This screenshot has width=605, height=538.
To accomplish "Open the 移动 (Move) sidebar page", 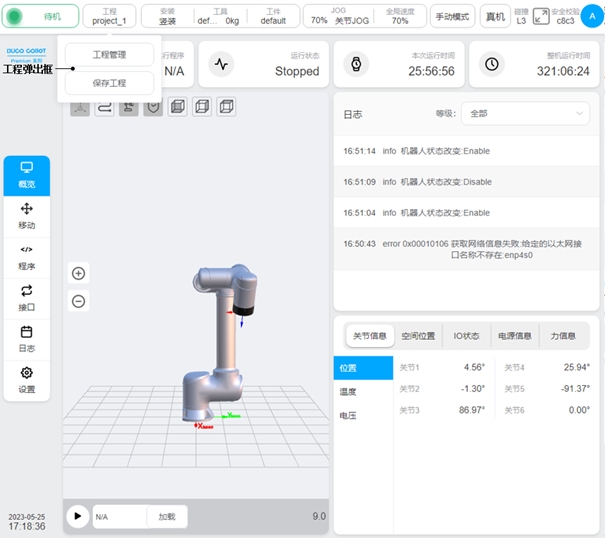I will pos(27,216).
